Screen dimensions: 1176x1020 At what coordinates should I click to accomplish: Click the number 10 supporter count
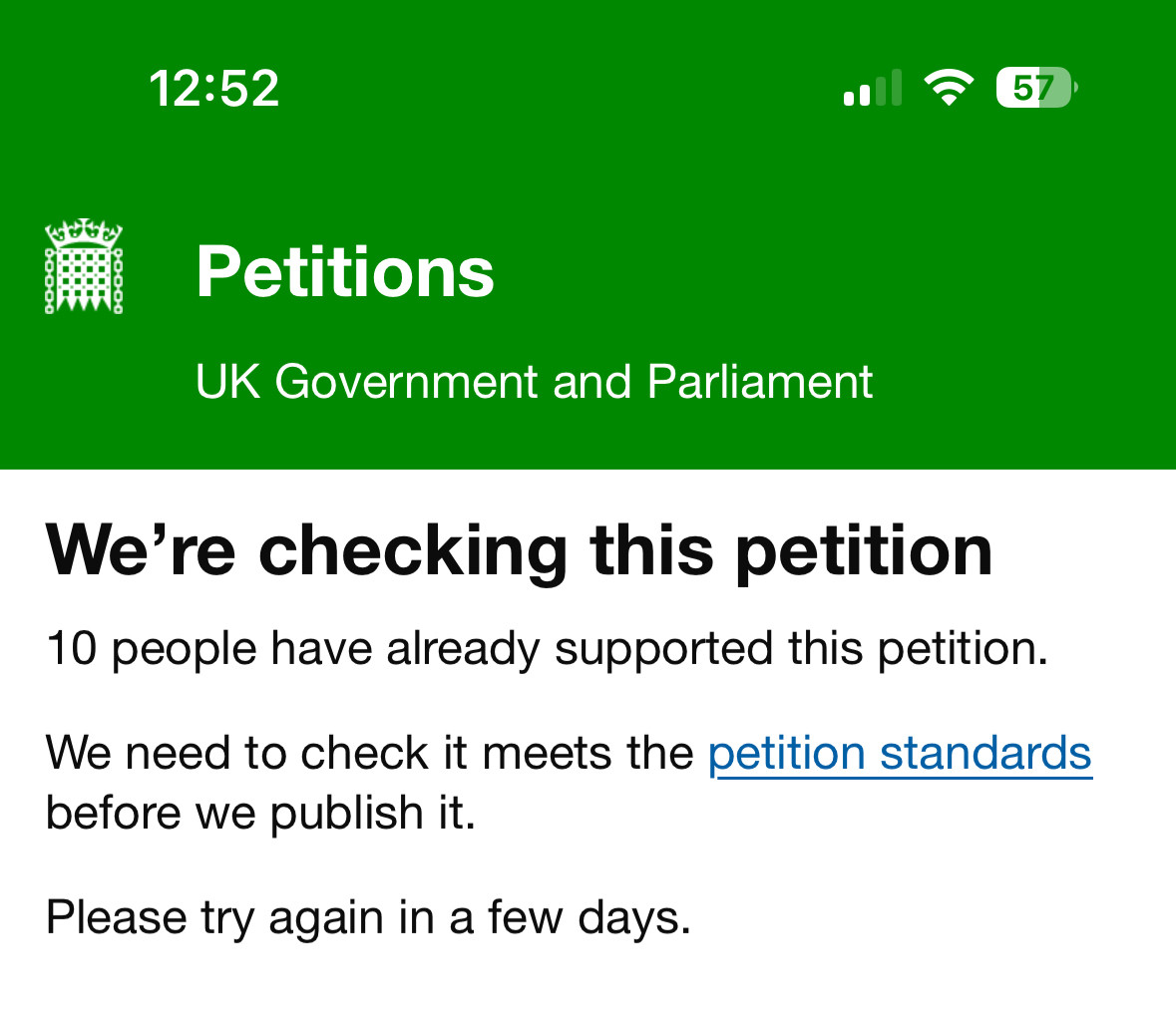(72, 648)
